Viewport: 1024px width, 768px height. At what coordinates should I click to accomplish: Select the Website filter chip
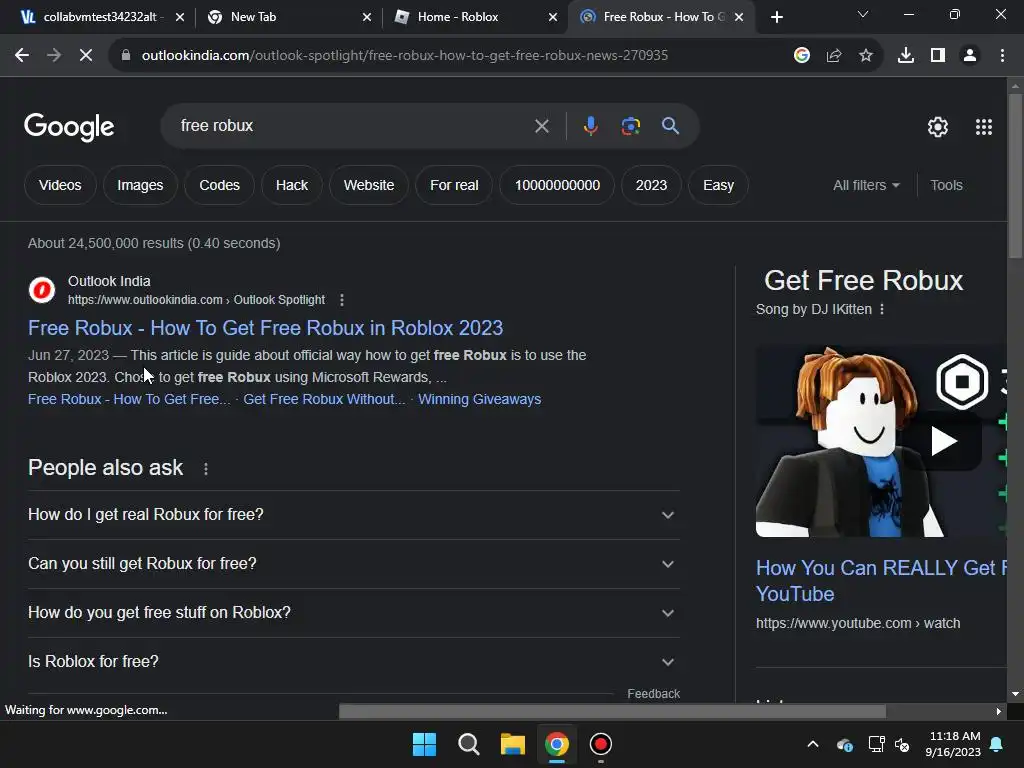click(369, 185)
